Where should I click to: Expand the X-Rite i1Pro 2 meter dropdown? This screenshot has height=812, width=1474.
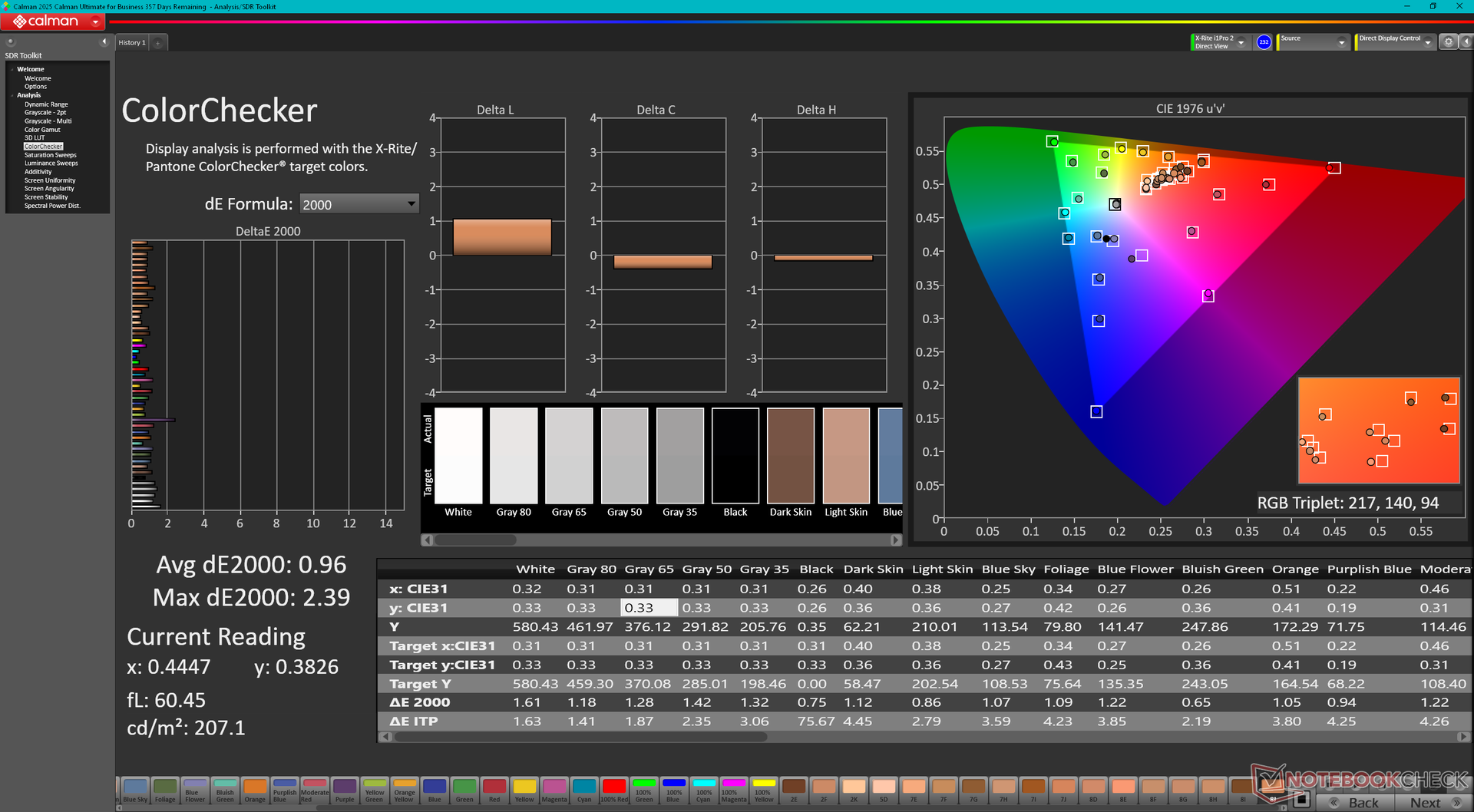click(x=1241, y=43)
